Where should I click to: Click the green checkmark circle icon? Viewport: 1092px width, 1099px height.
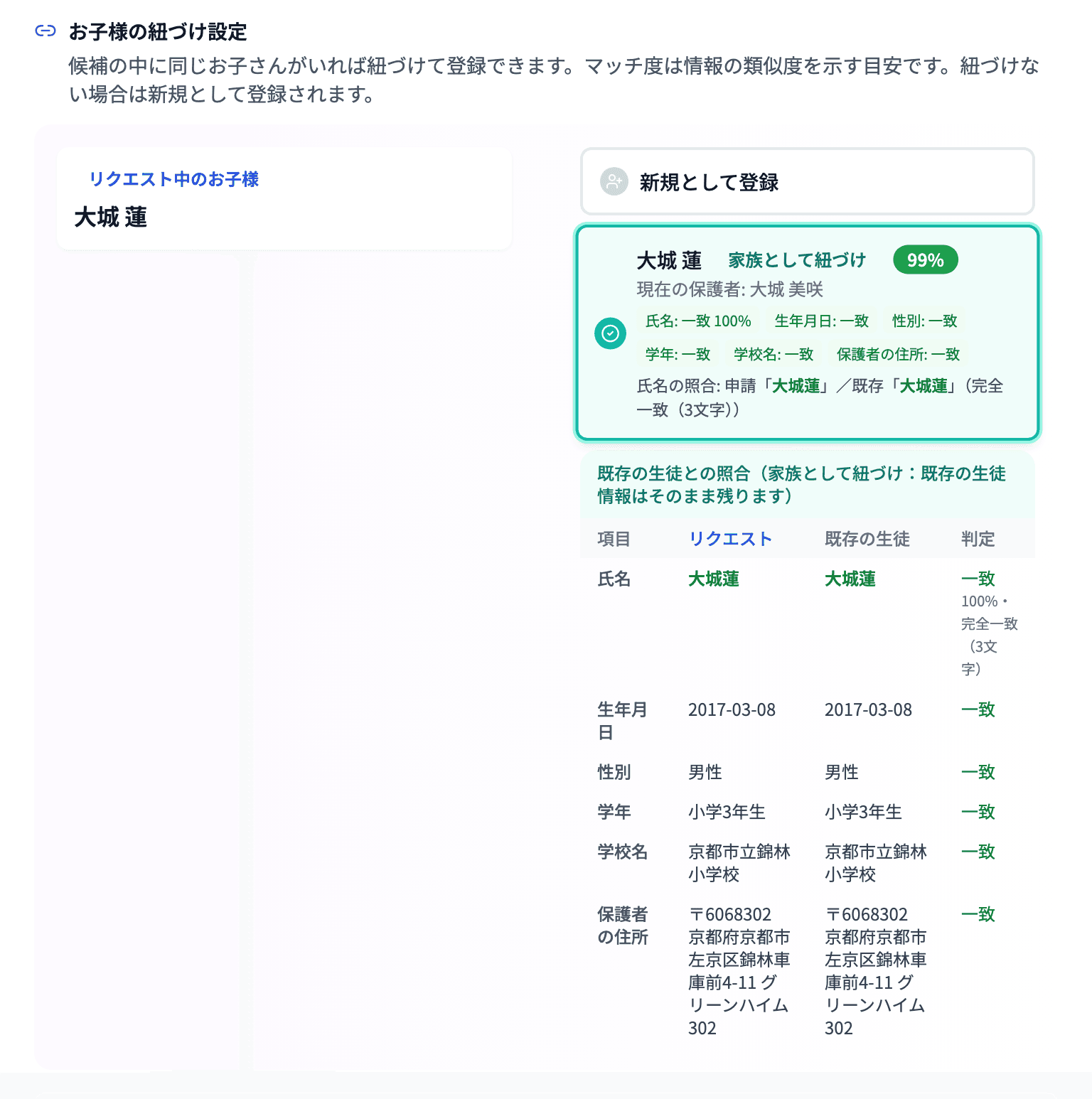coord(610,333)
